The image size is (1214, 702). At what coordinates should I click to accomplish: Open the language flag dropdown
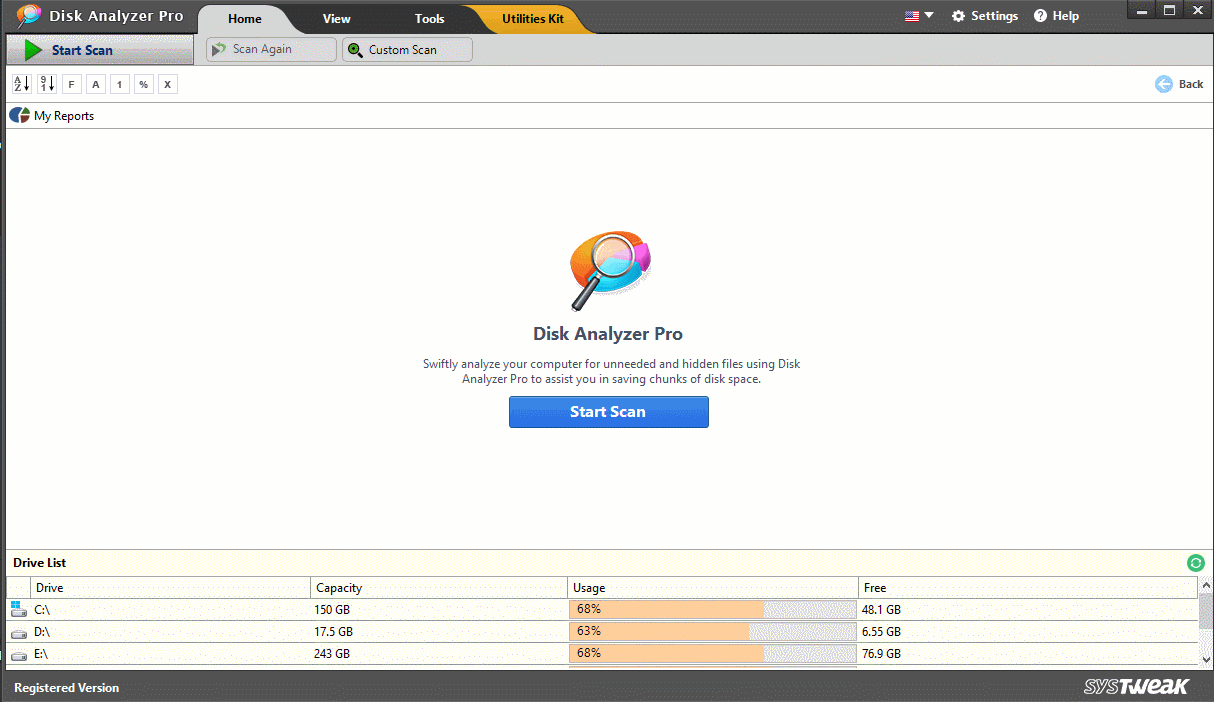tap(919, 16)
